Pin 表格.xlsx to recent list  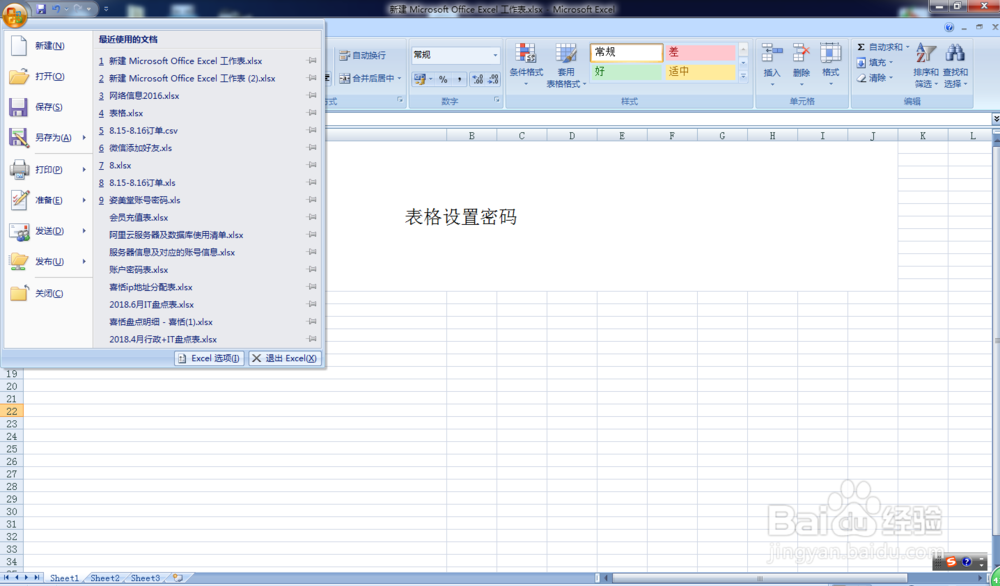click(312, 113)
